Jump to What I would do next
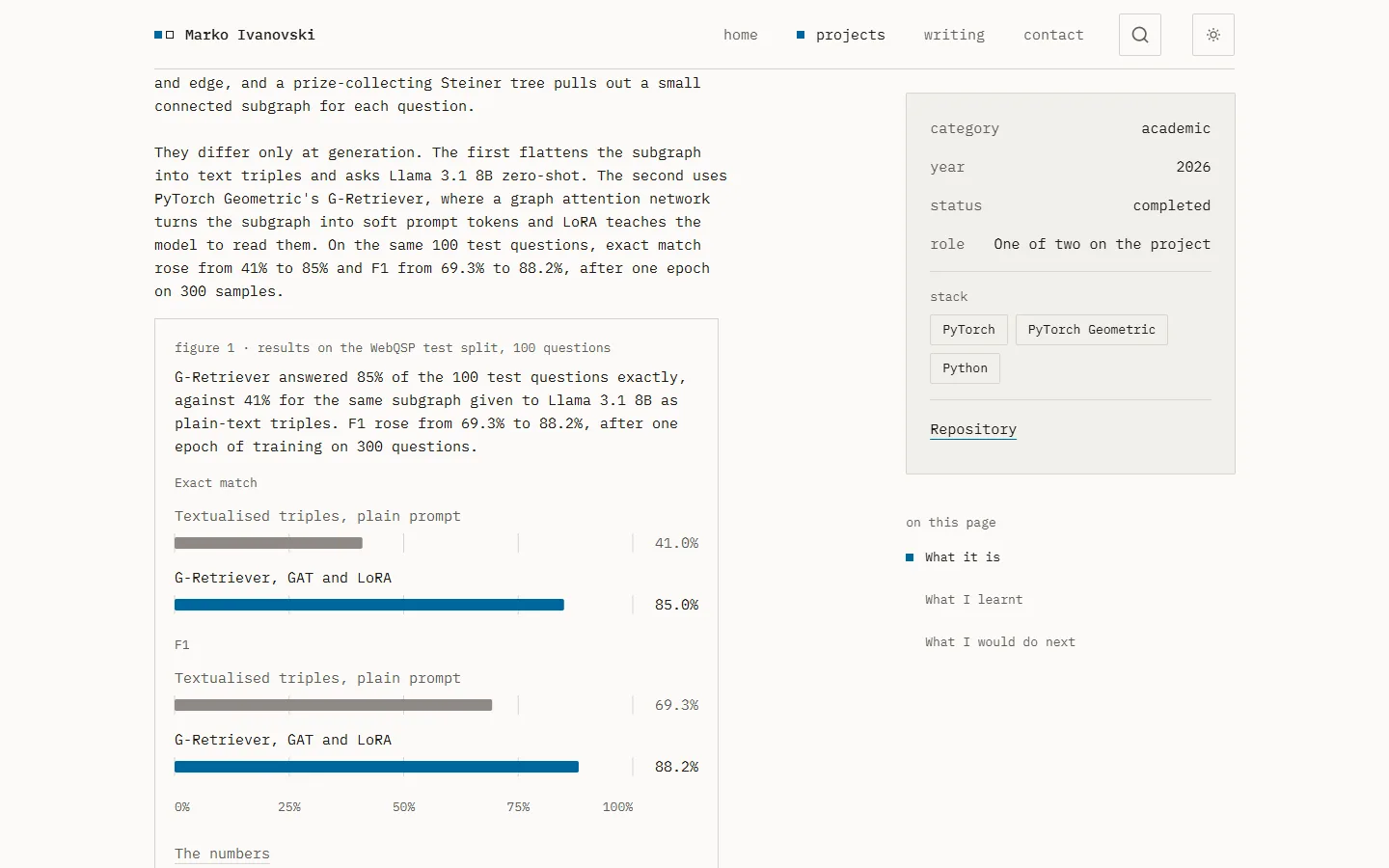Screen dimensions: 1389x868 [999, 642]
